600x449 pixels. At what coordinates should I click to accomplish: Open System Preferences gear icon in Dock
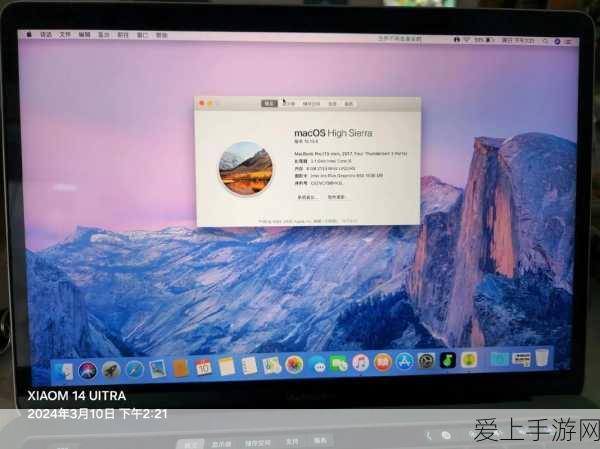(426, 361)
